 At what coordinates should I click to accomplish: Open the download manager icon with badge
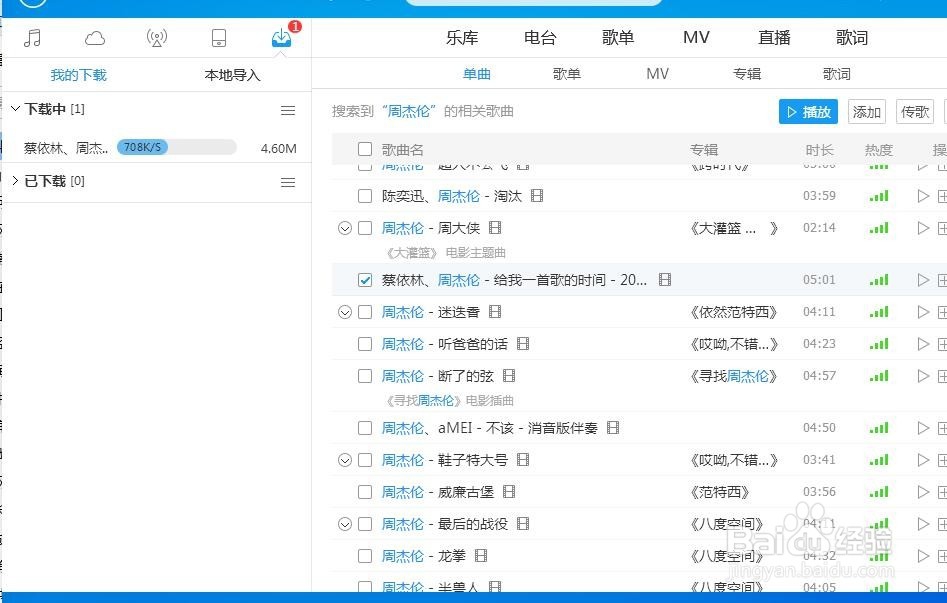pyautogui.click(x=281, y=37)
